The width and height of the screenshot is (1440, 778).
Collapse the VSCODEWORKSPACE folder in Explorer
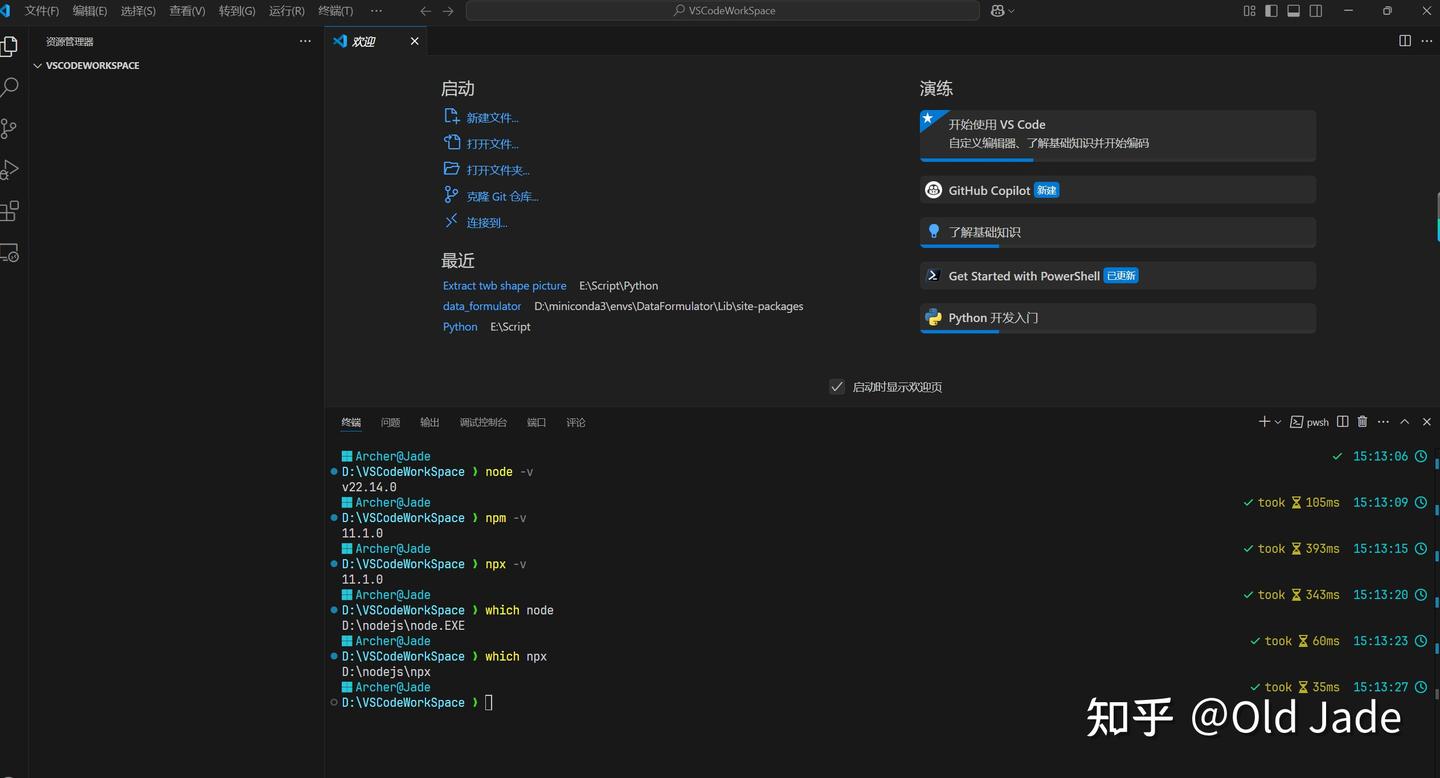(x=38, y=65)
